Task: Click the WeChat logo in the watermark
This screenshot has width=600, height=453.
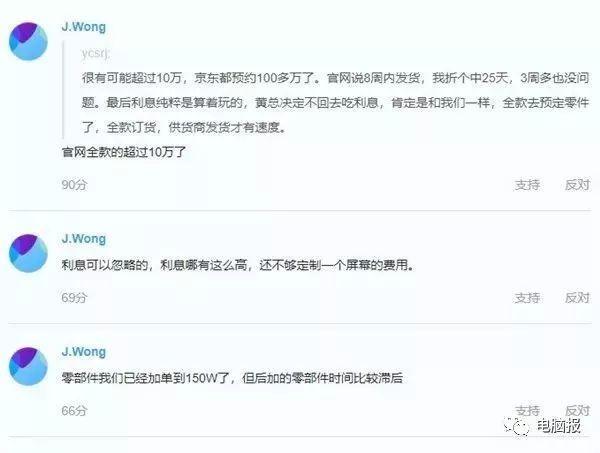Action: (x=515, y=425)
